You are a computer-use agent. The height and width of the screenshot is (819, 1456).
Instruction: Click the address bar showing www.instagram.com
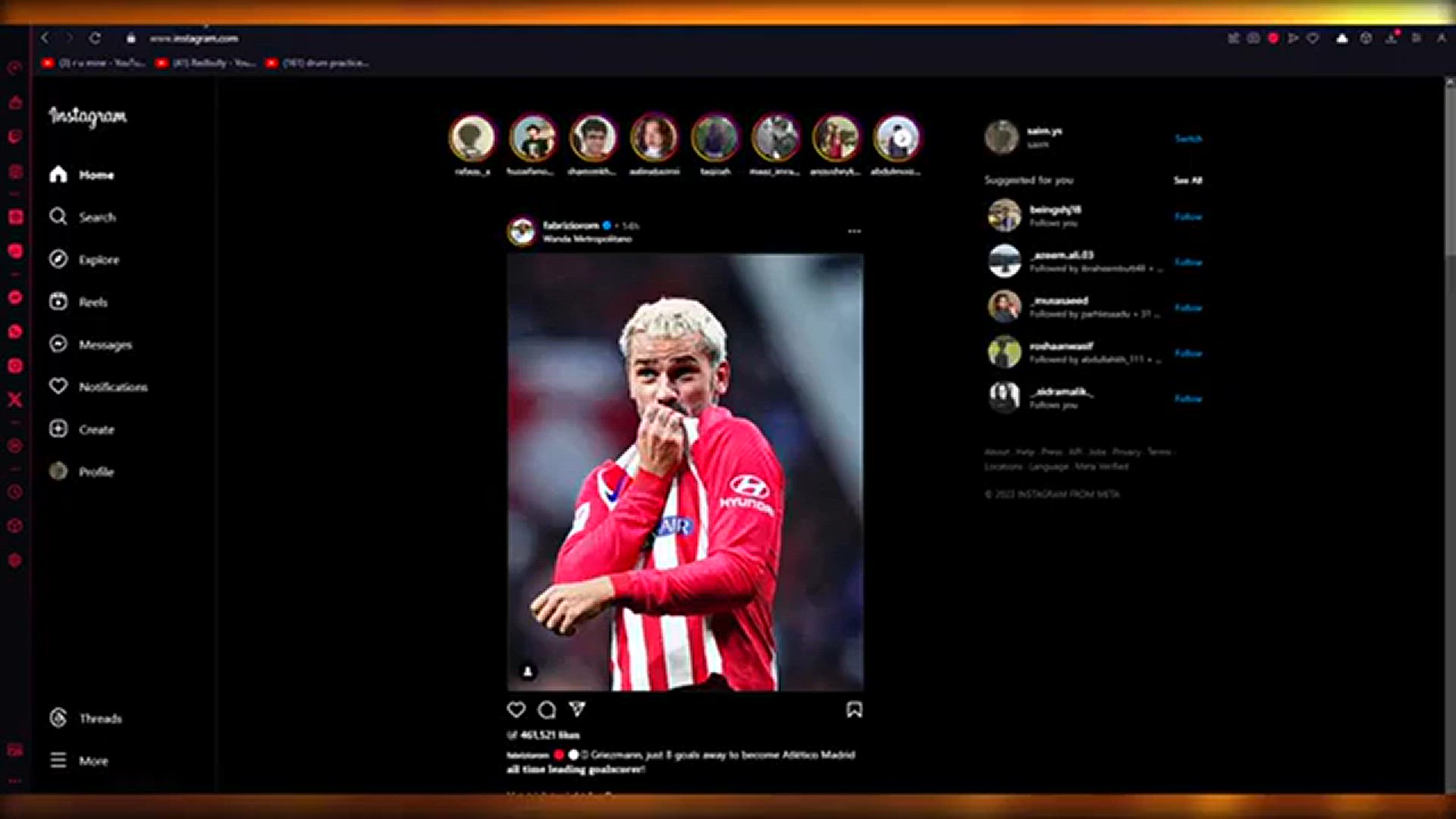point(194,38)
